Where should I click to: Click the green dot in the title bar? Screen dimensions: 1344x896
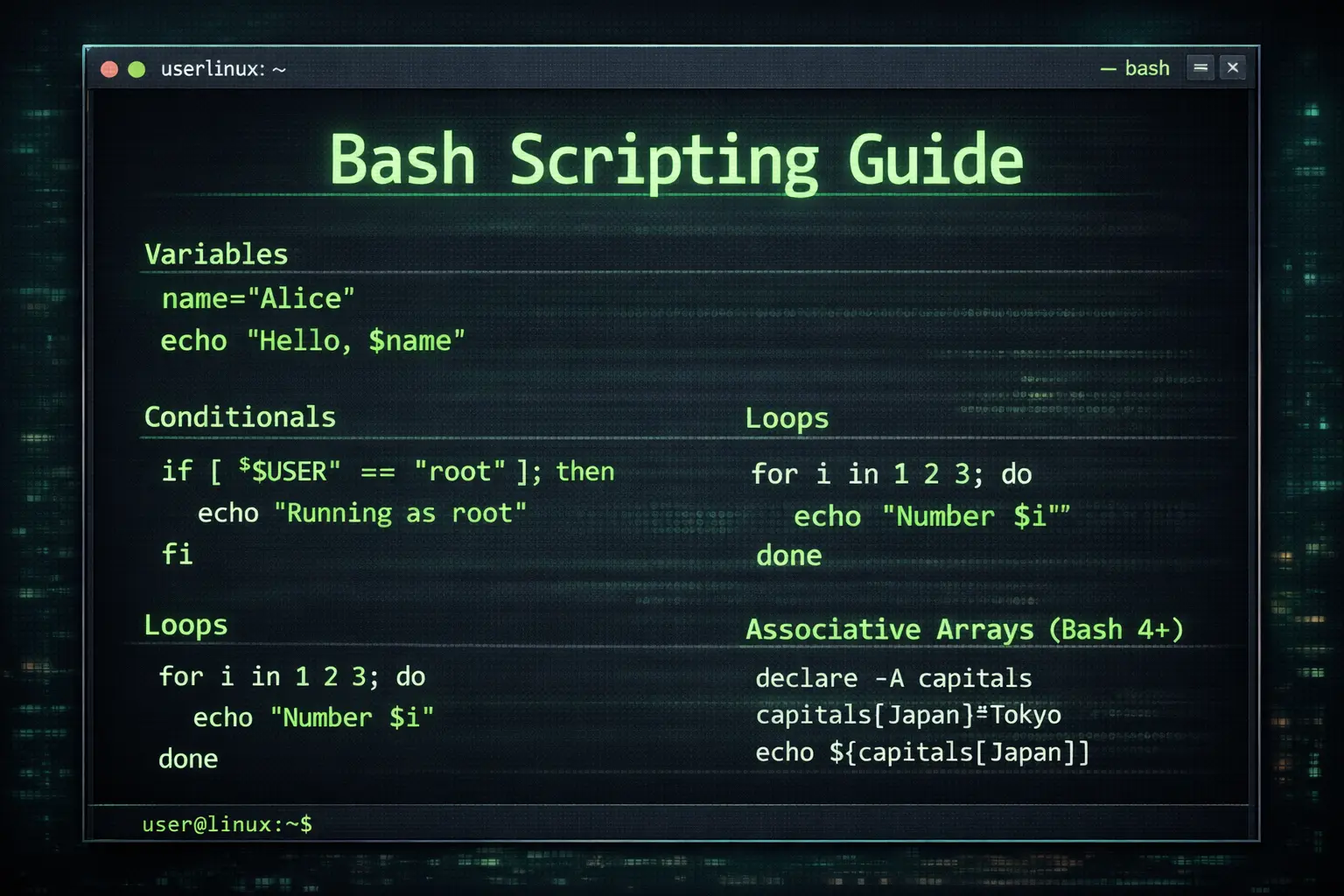pos(136,69)
